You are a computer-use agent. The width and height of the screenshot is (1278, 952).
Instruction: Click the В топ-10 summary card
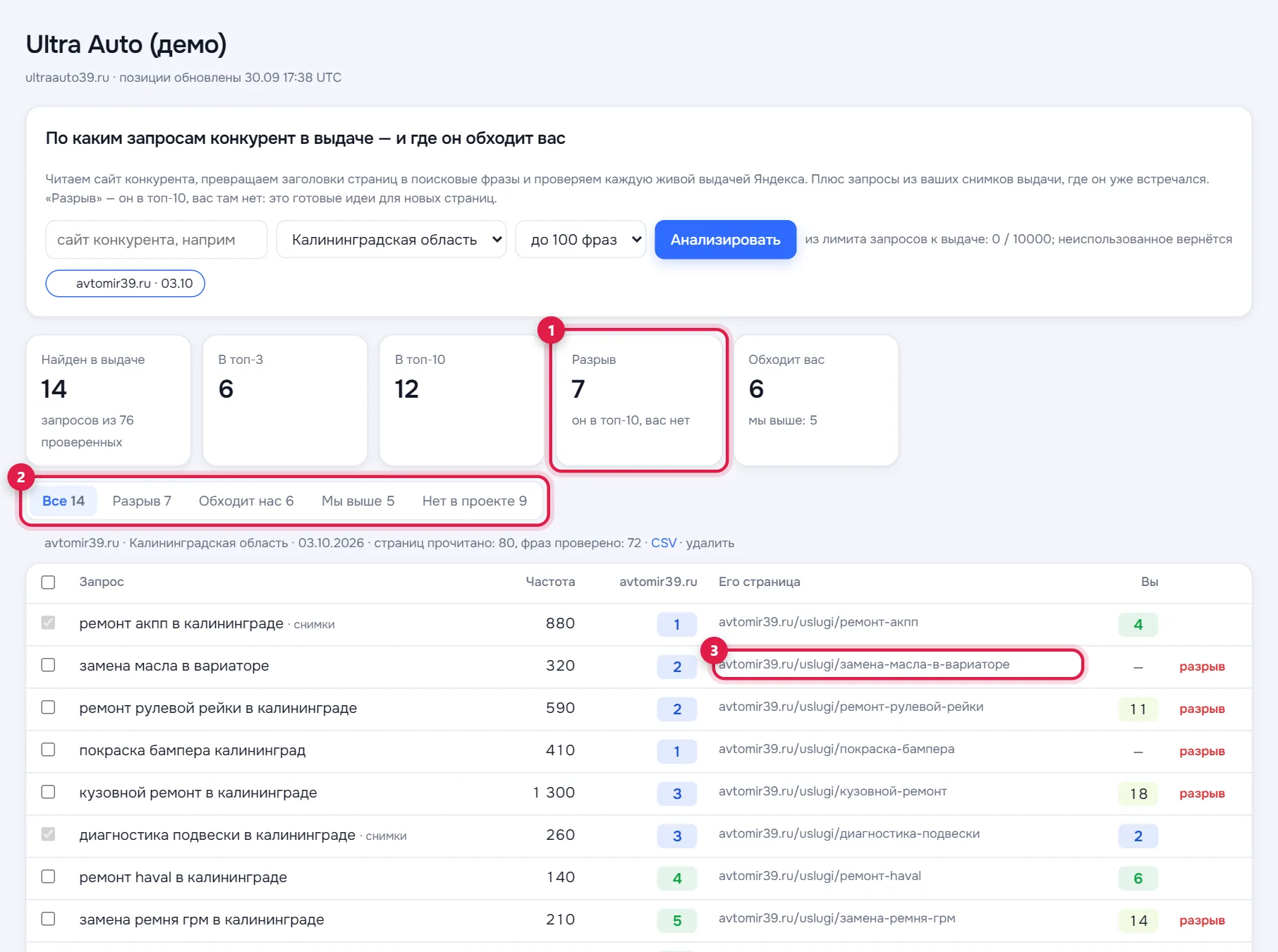[x=462, y=400]
